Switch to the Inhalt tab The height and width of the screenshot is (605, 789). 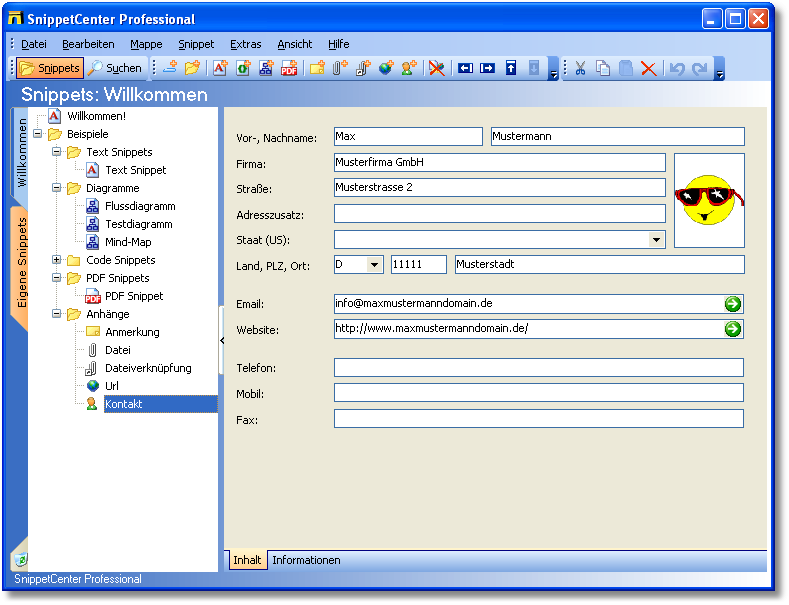[x=247, y=560]
